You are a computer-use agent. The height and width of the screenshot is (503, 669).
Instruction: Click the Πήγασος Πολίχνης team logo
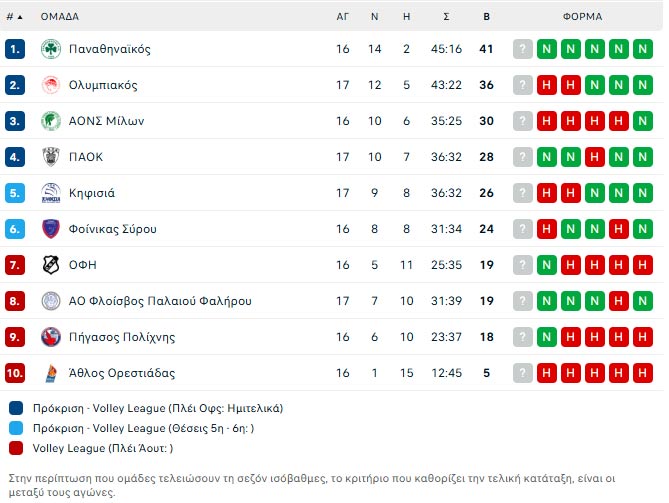click(x=51, y=337)
